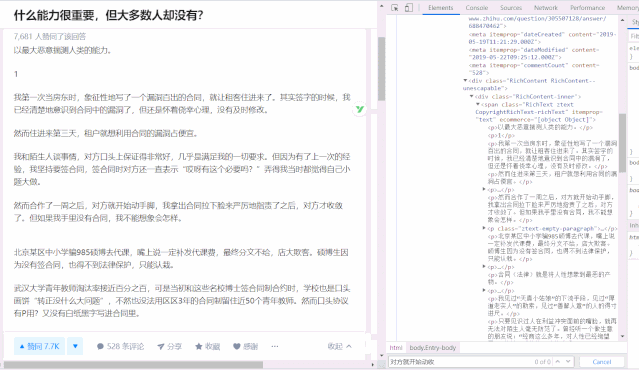The height and width of the screenshot is (370, 639).
Task: Collapse the span RichText ztext node
Action: (478, 104)
